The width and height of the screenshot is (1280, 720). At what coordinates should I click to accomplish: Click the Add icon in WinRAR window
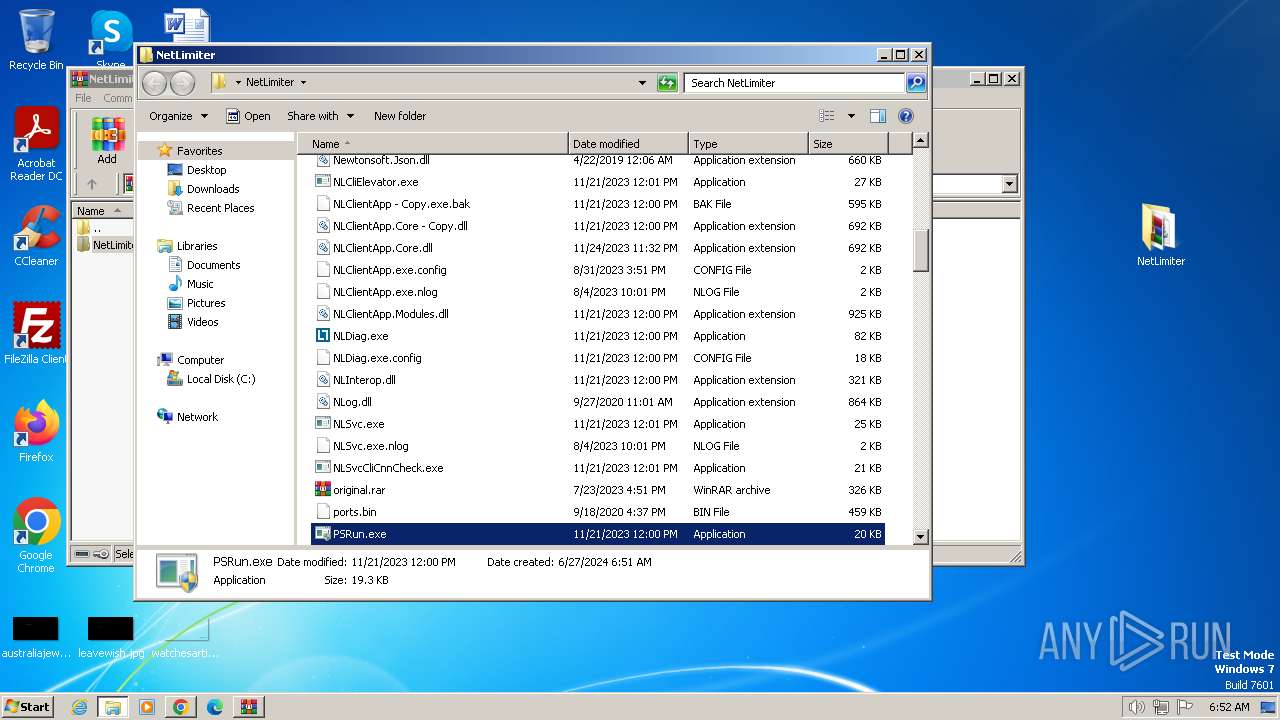tap(107, 140)
